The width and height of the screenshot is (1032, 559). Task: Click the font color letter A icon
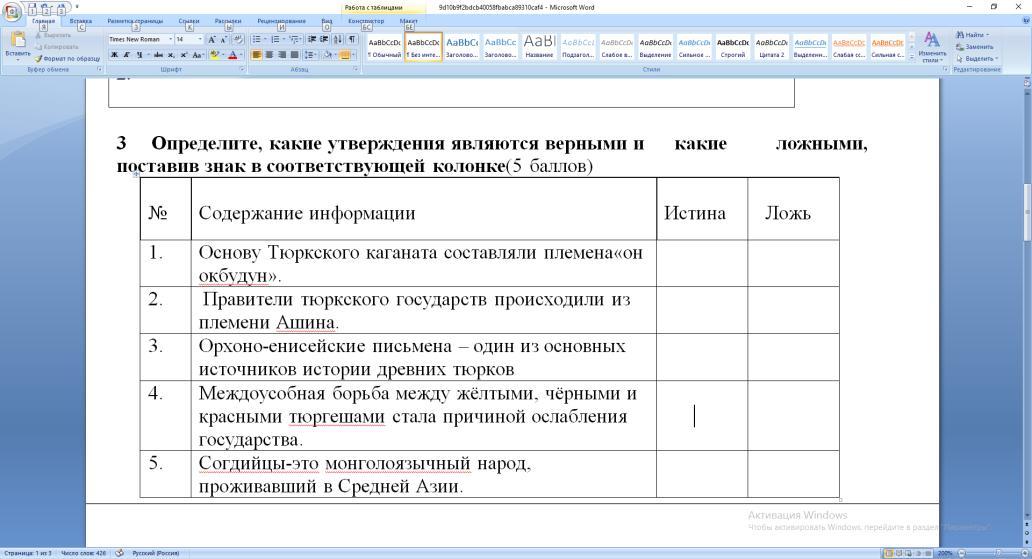click(x=232, y=55)
